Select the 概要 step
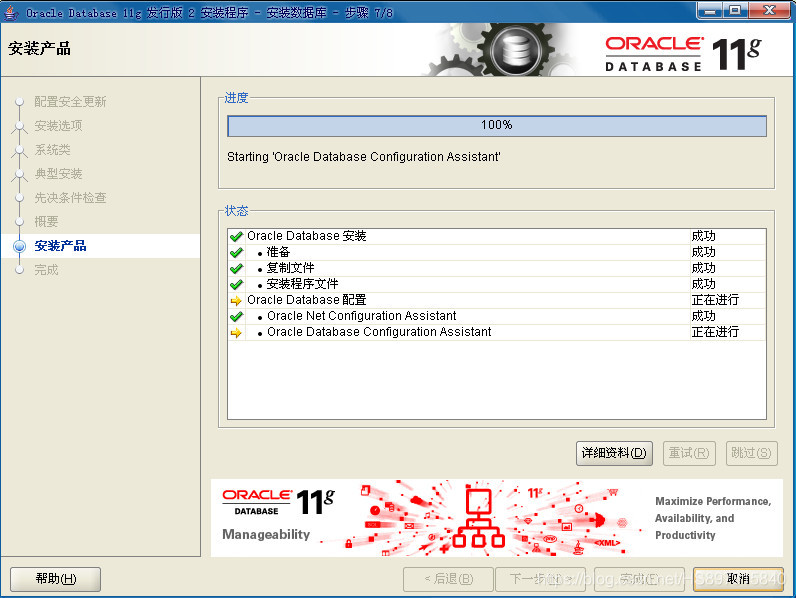This screenshot has width=796, height=598. point(46,222)
